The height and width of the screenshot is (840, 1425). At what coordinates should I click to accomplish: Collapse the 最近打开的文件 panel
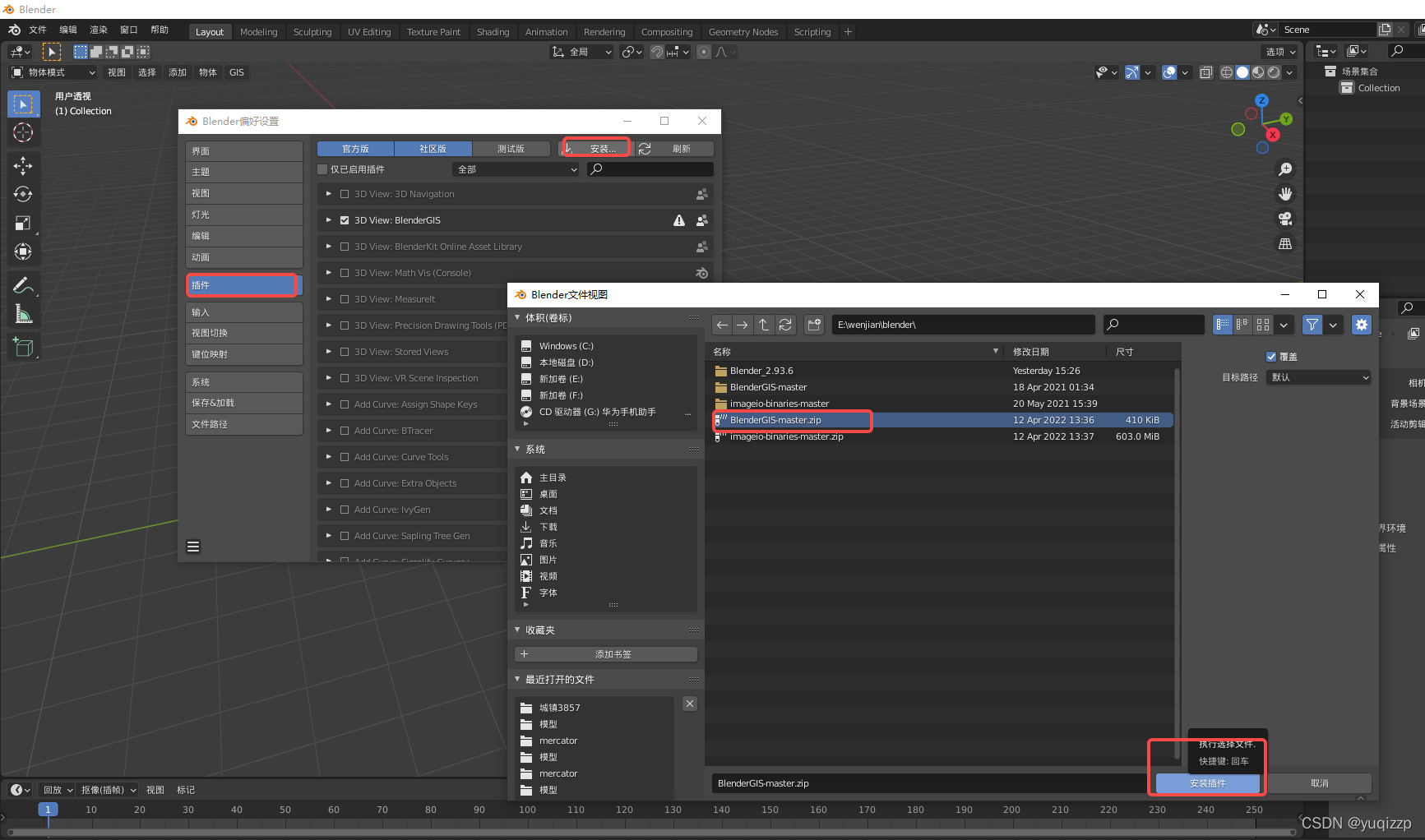[517, 679]
